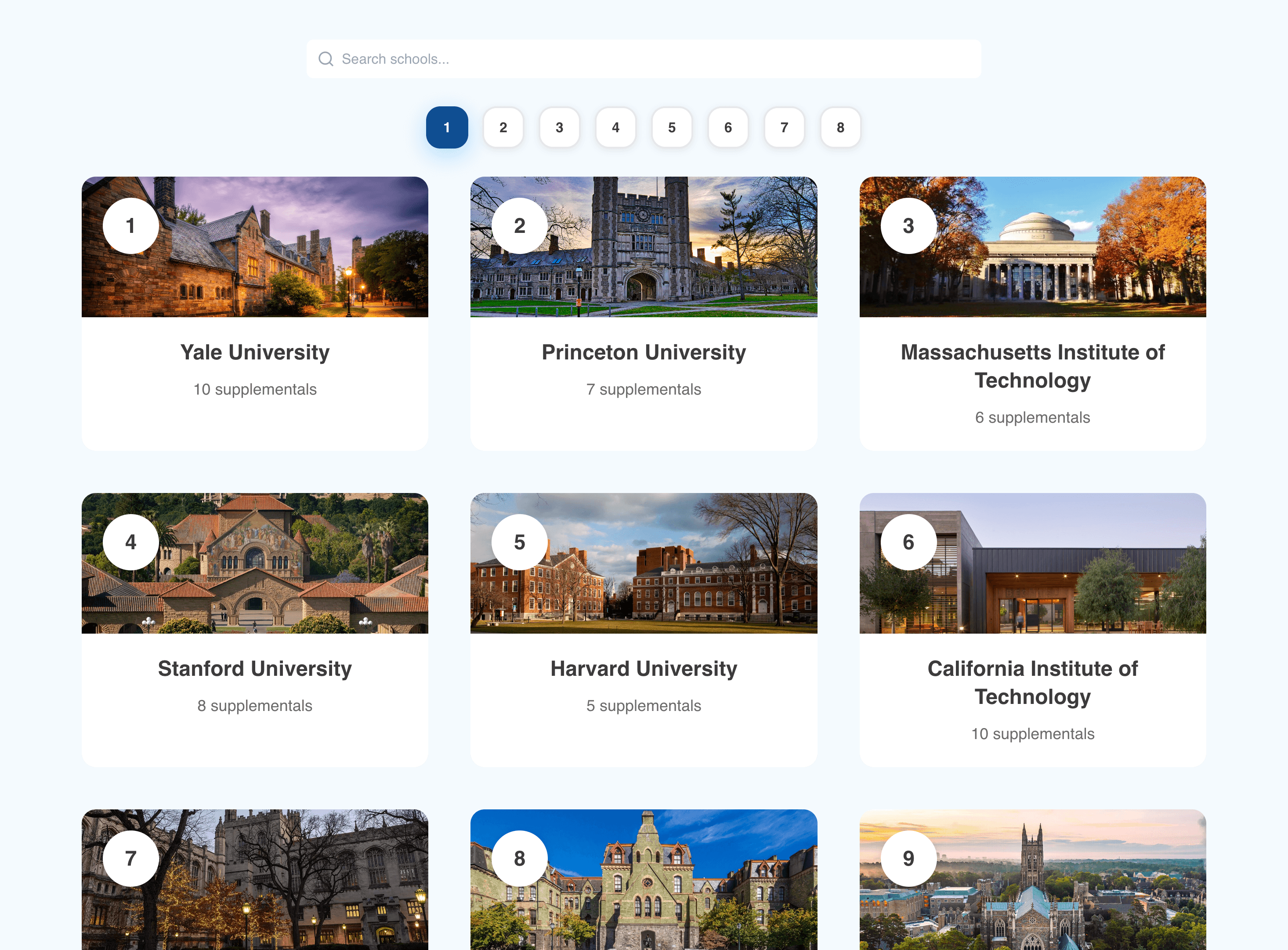Go to page 6
This screenshot has width=1288, height=950.
tap(728, 127)
